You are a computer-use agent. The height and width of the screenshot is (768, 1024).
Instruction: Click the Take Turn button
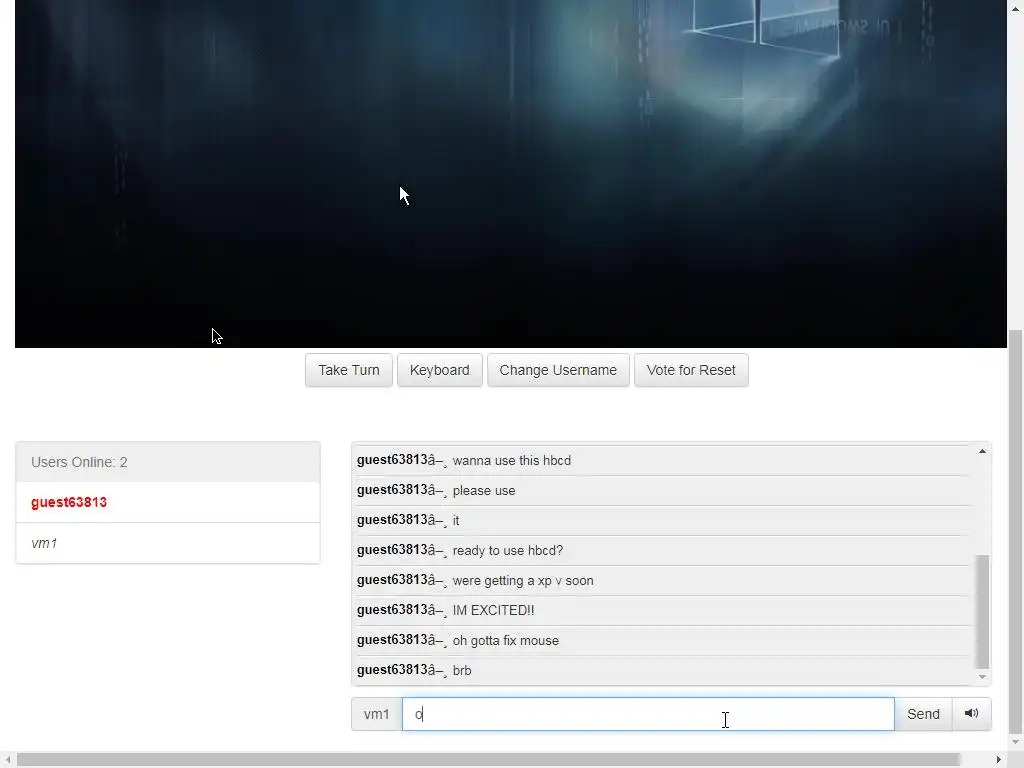(x=349, y=370)
